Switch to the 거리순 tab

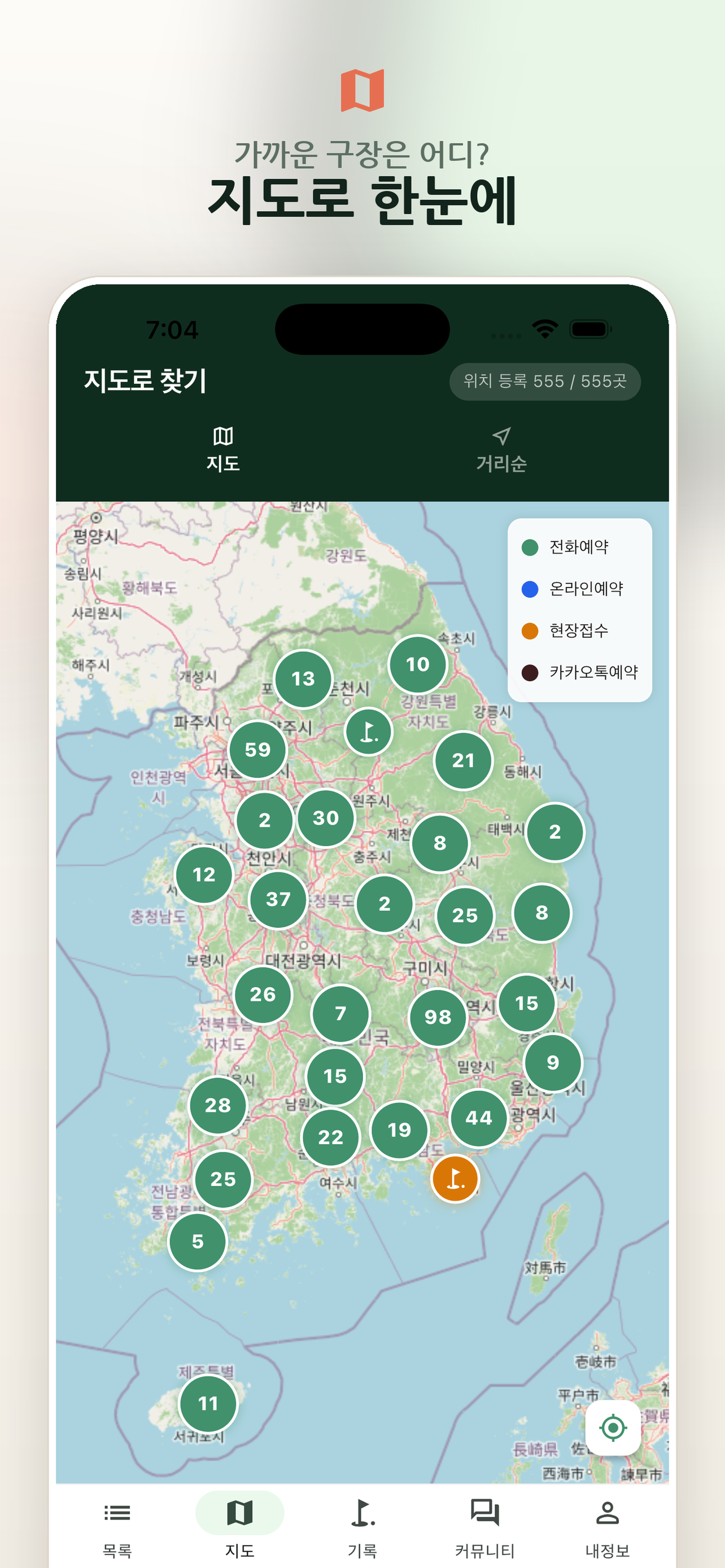(501, 450)
